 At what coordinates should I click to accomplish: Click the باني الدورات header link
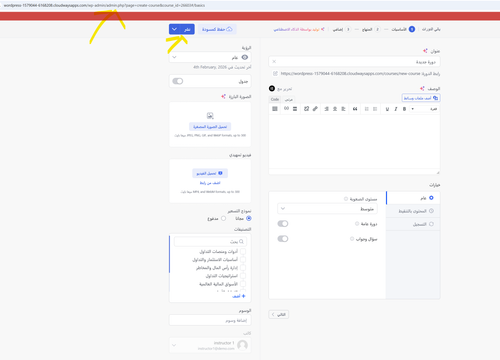pos(431,29)
